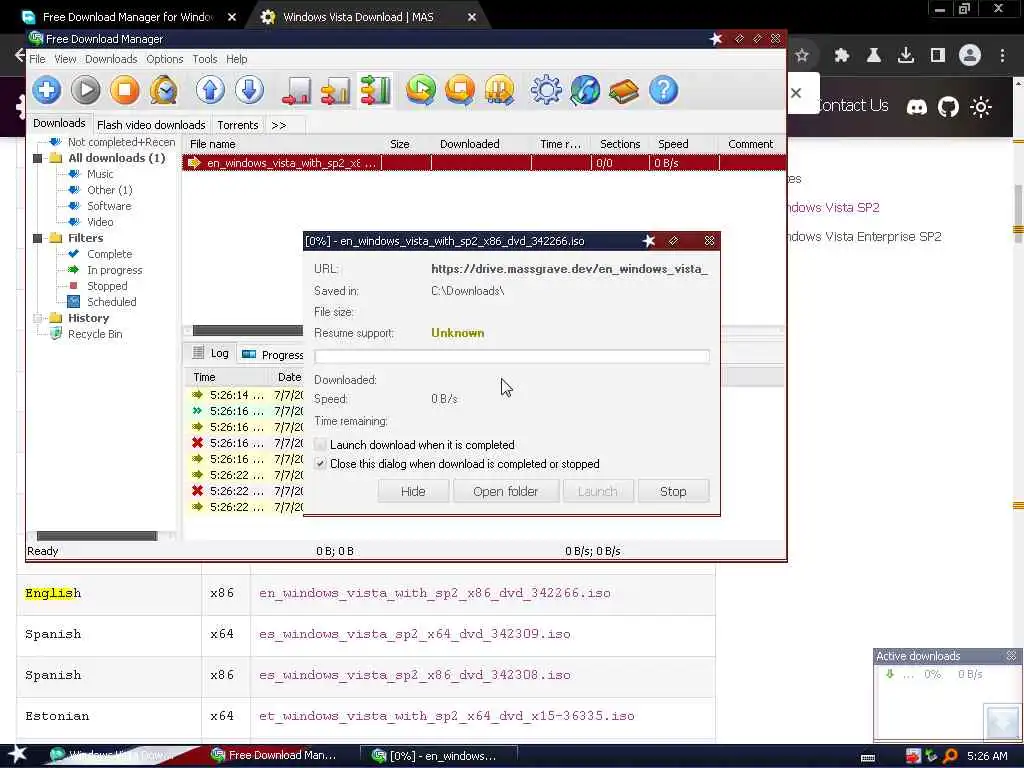Click the Windows Vista SP2 sidebar link
The width and height of the screenshot is (1024, 768).
pos(833,208)
